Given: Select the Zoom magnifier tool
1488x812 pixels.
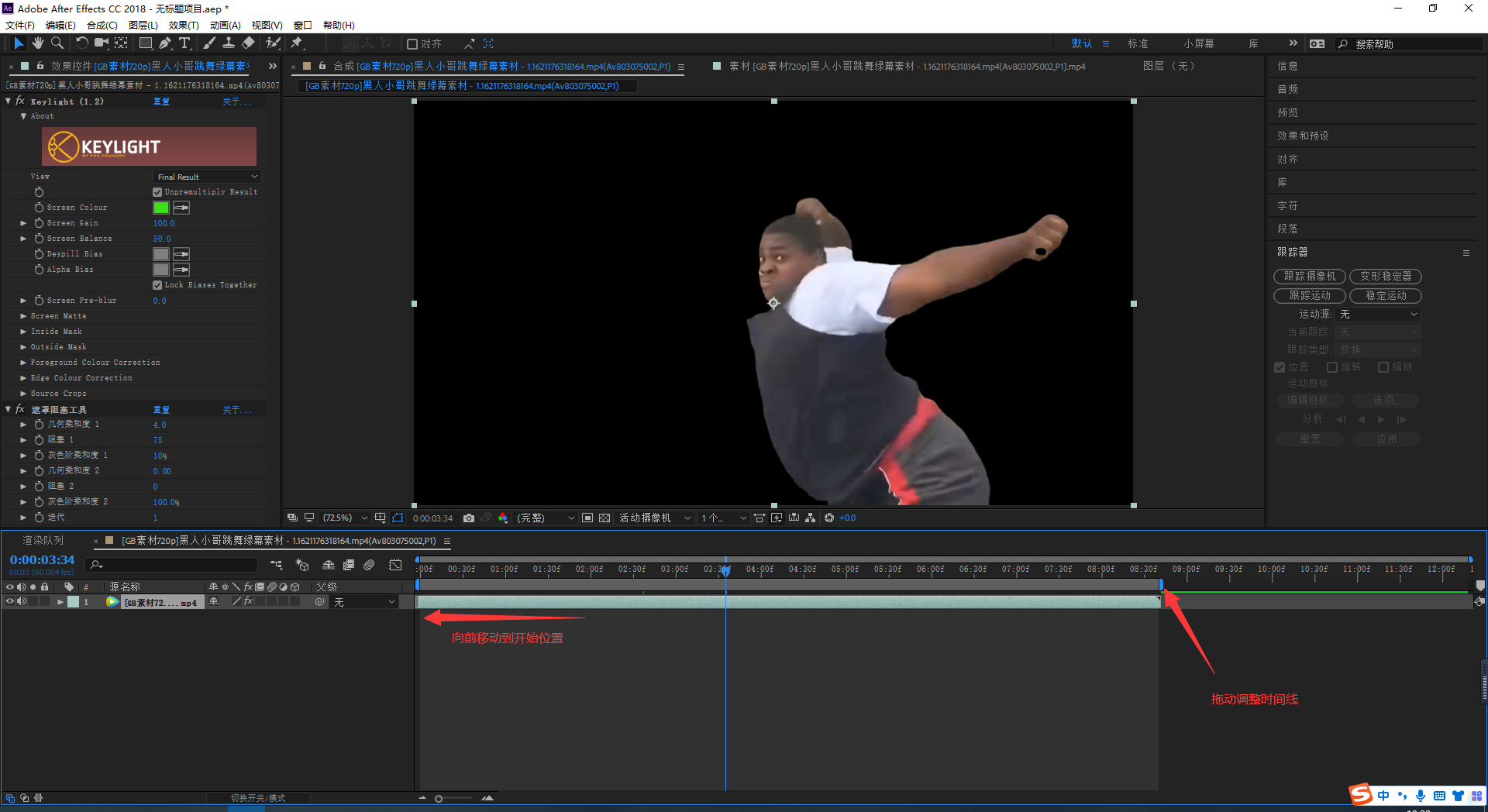Looking at the screenshot, I should [x=57, y=43].
